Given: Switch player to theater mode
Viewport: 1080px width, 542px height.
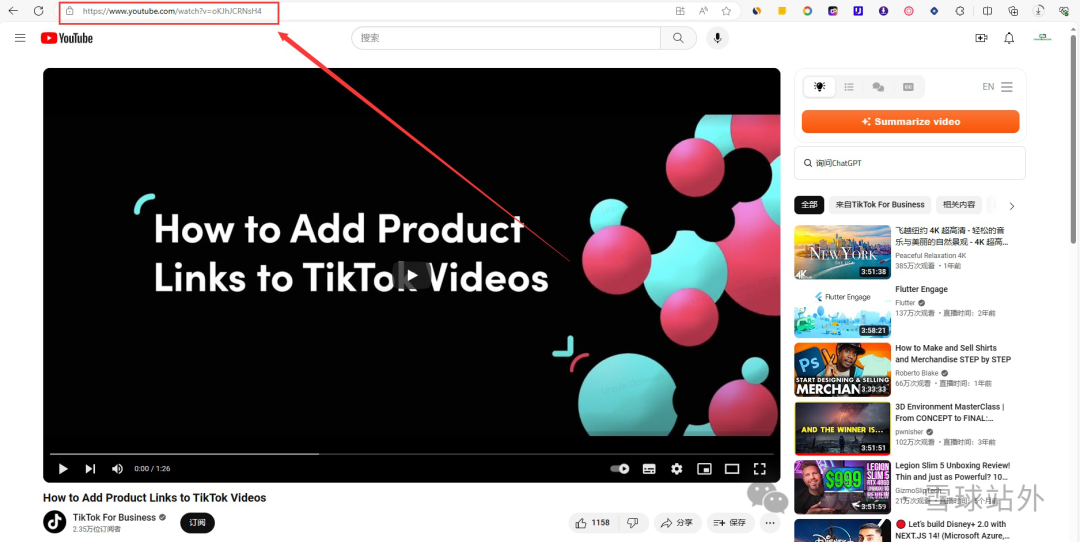Looking at the screenshot, I should [x=732, y=469].
